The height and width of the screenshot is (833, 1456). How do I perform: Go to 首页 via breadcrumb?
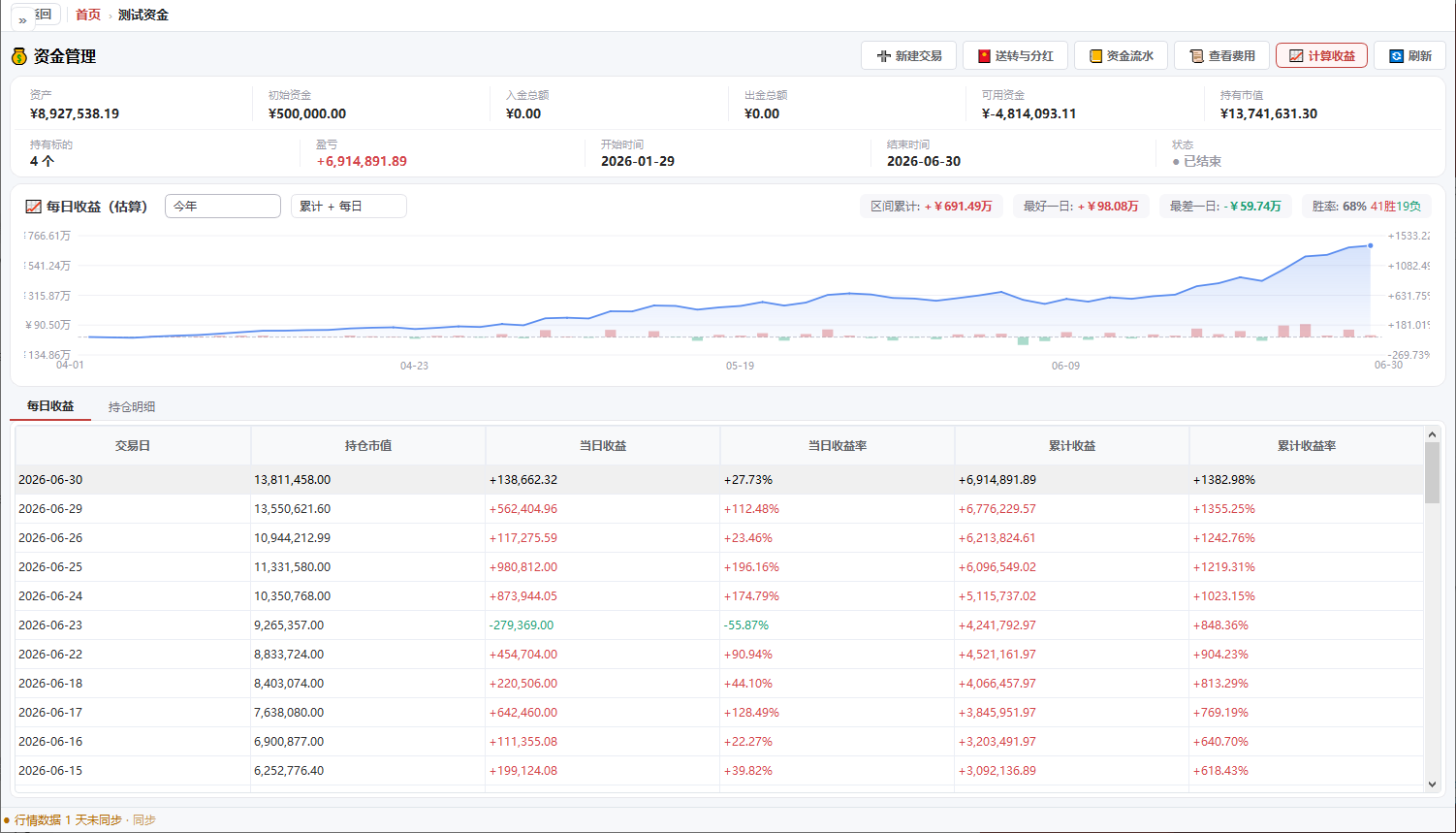pyautogui.click(x=88, y=15)
